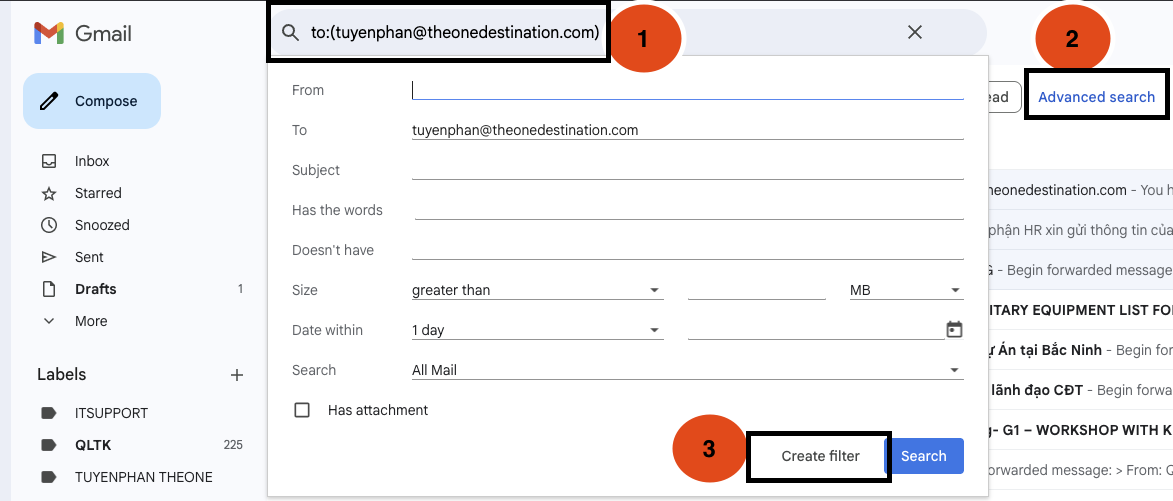This screenshot has width=1173, height=501.
Task: Open the MB size unit dropdown
Action: tap(904, 290)
